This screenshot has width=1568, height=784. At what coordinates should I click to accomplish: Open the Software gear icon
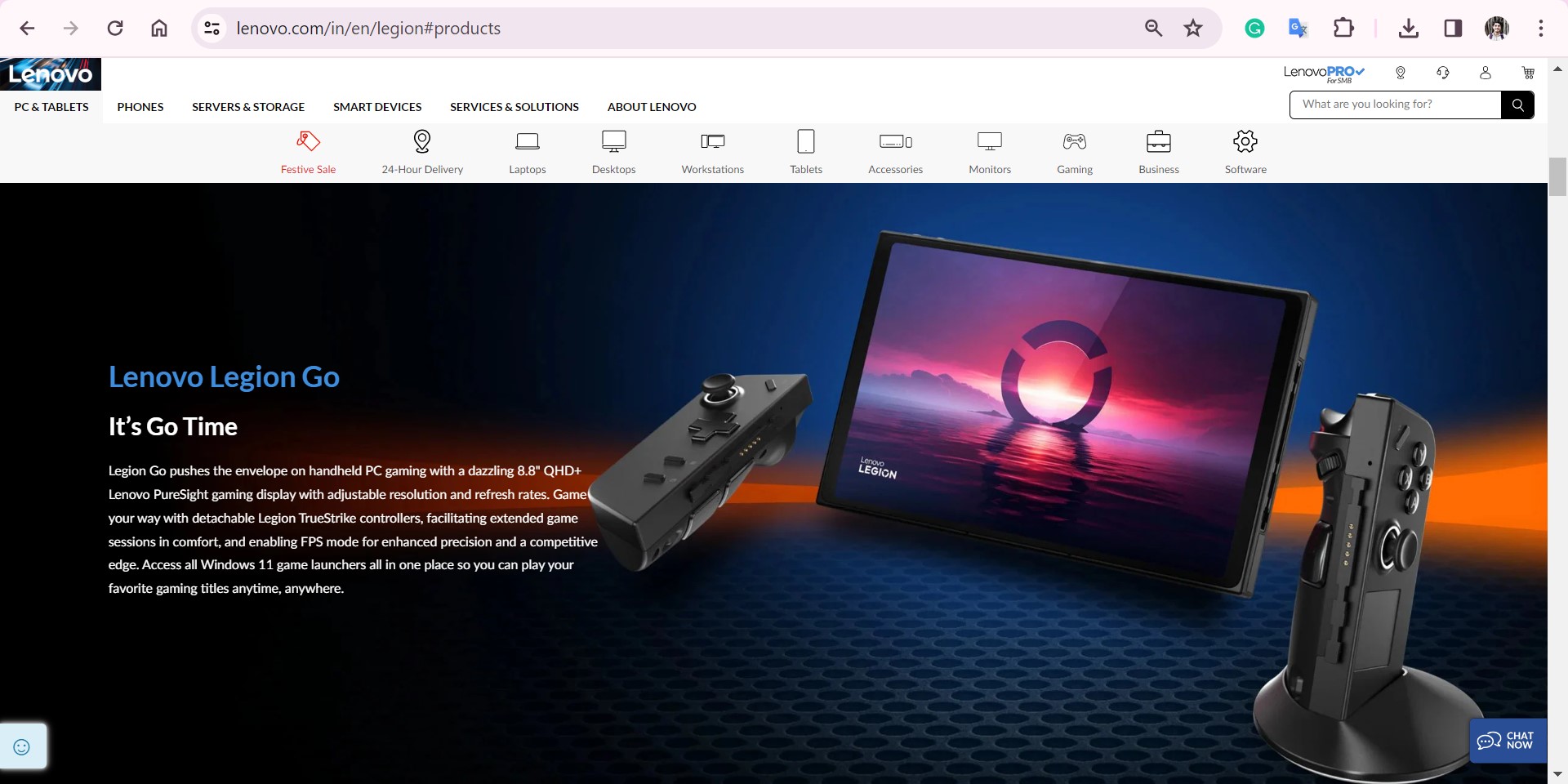pos(1245,142)
